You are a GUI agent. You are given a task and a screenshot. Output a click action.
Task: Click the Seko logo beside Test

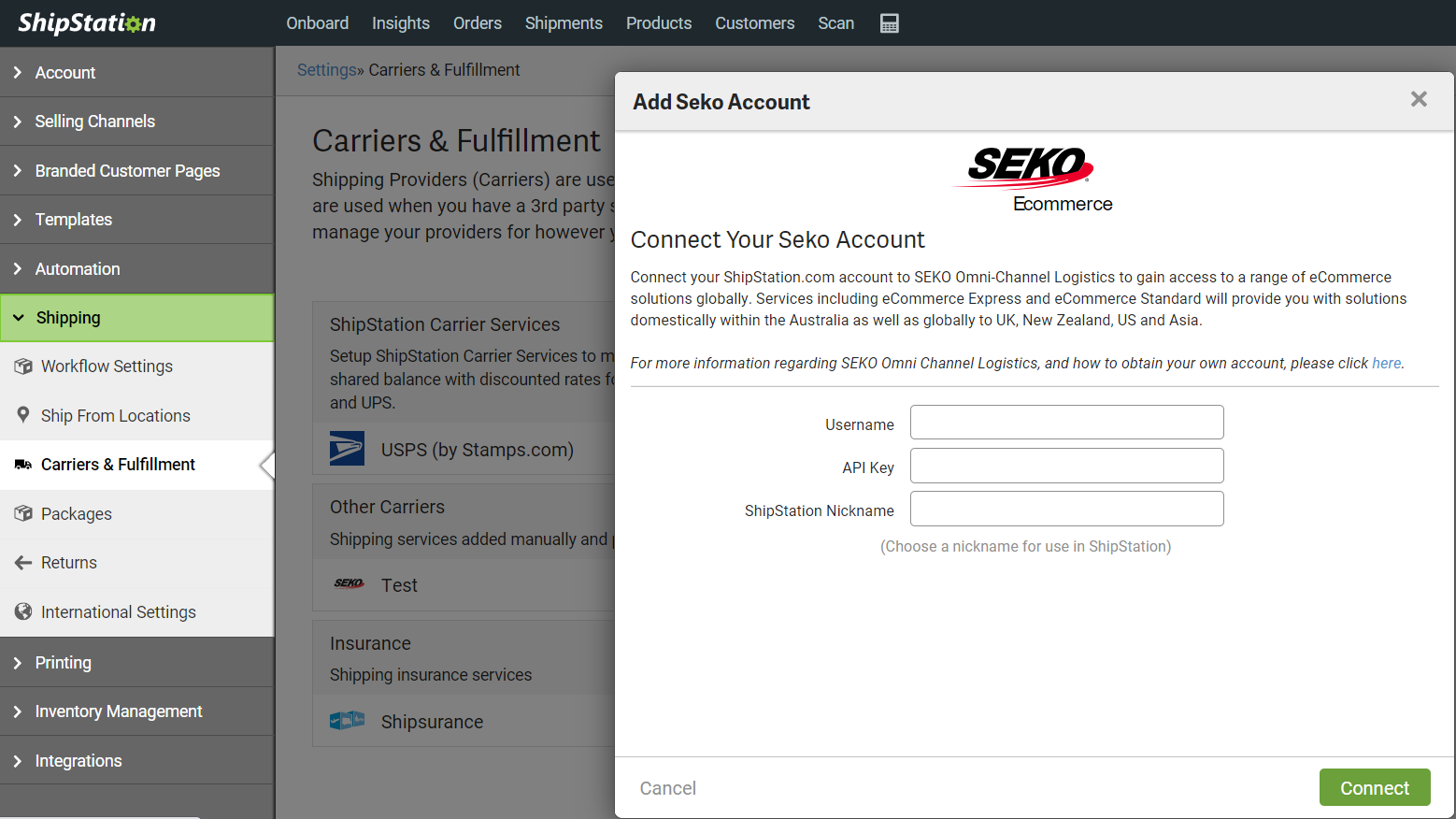(x=349, y=583)
